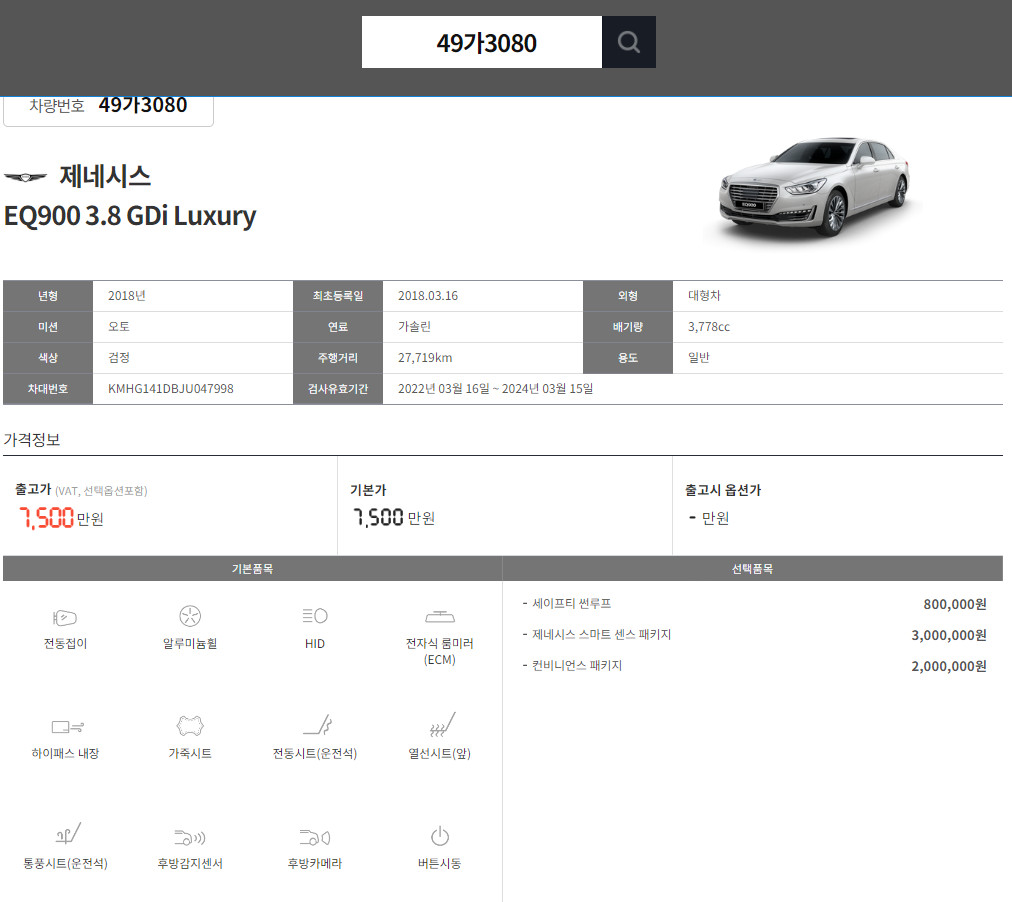Click the color value 검정
1012x902 pixels.
[x=119, y=358]
